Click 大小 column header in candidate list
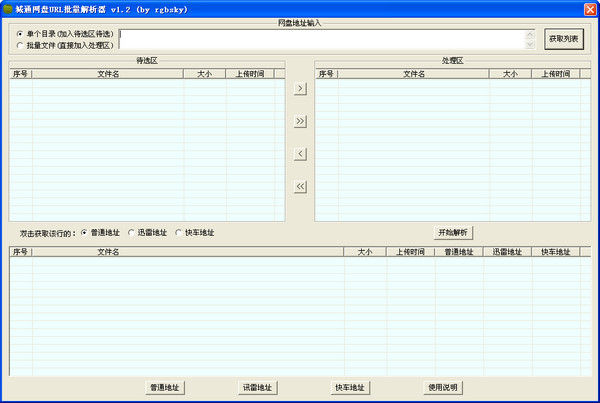Image resolution: width=600 pixels, height=403 pixels. 205,74
